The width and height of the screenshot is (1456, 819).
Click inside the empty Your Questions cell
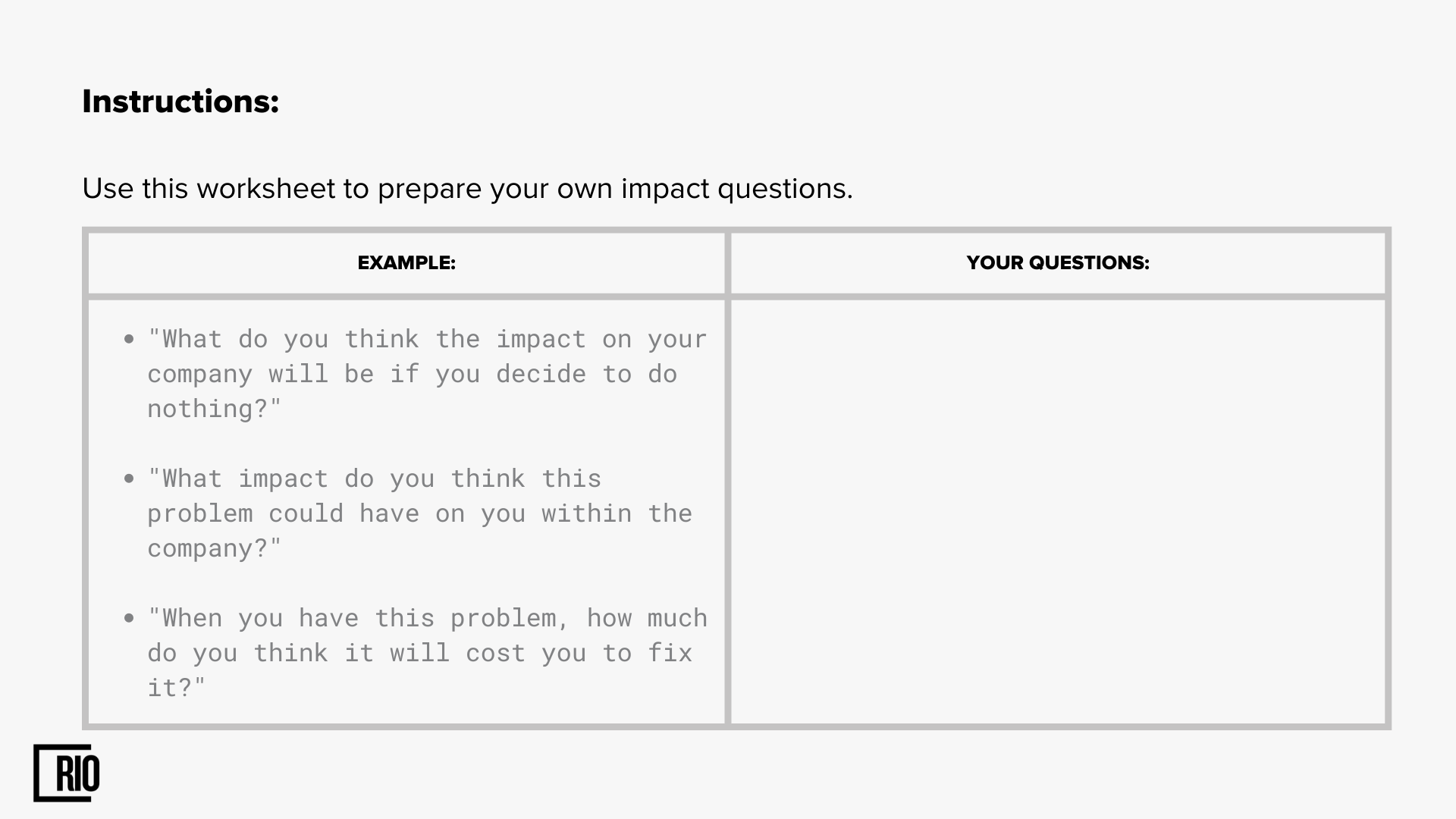point(1058,512)
